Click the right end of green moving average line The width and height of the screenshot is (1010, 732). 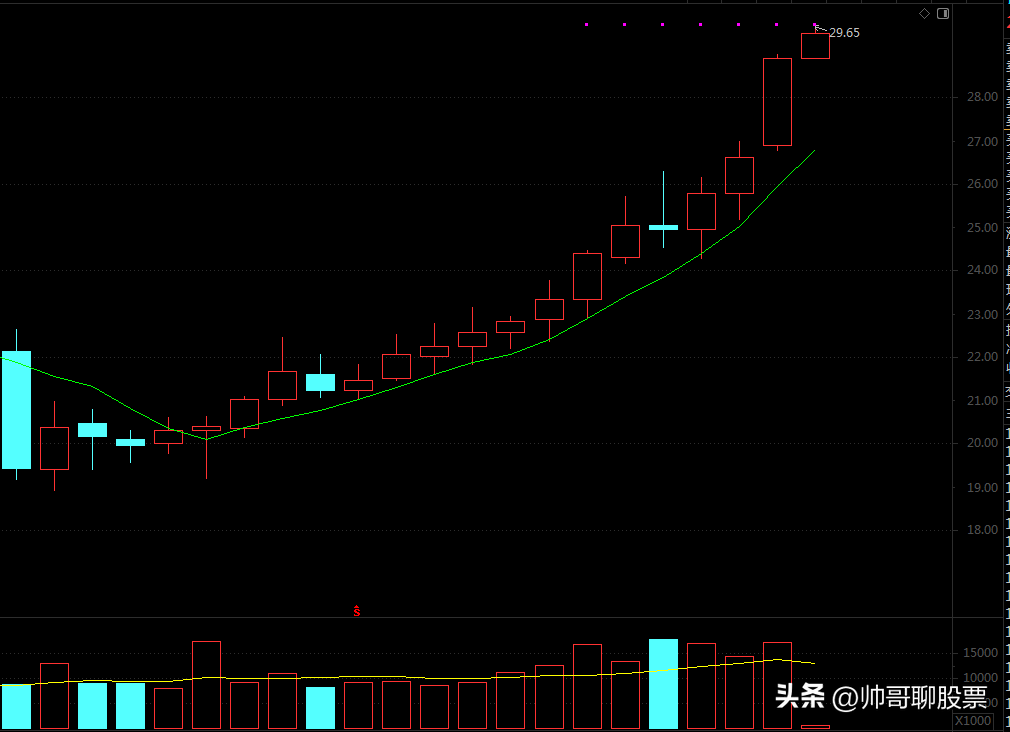(814, 151)
